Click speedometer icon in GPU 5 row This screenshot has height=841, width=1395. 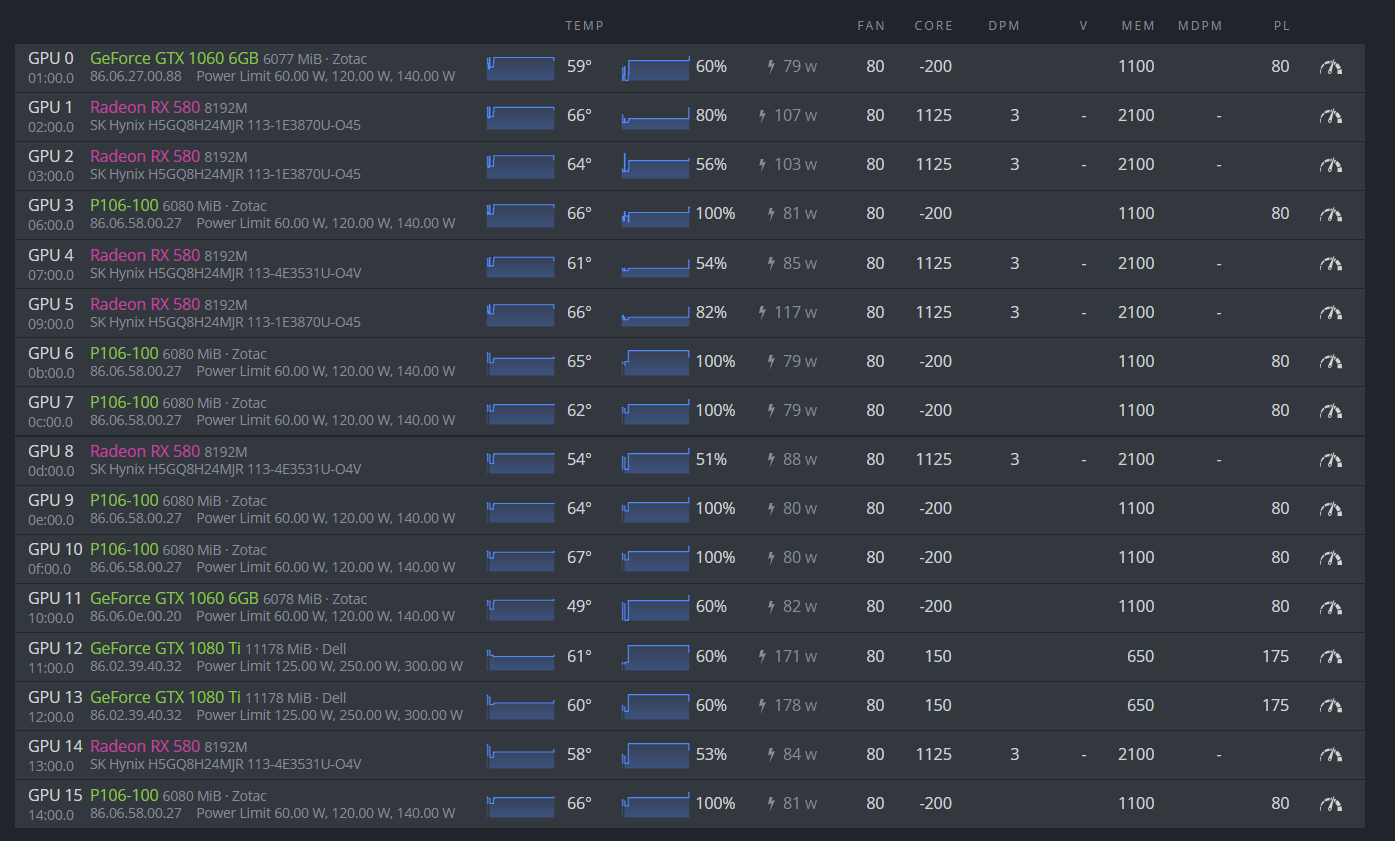[1330, 313]
